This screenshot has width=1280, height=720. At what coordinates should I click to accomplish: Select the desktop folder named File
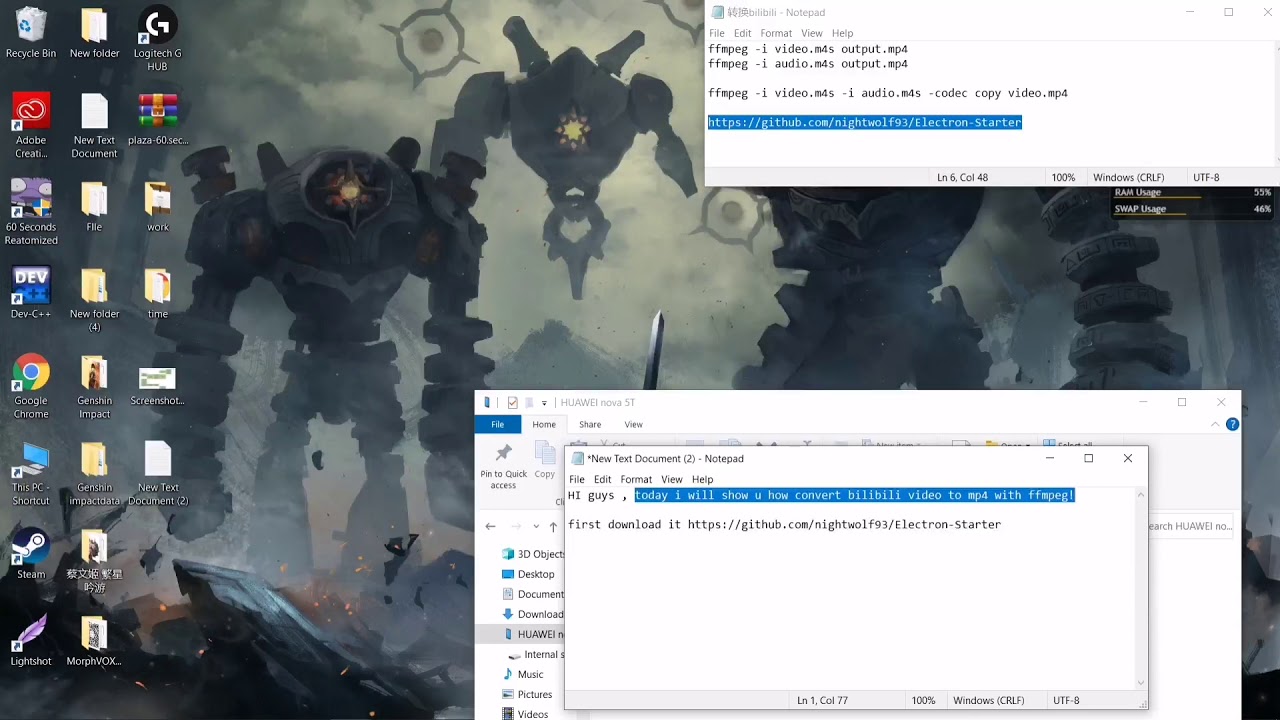click(x=94, y=207)
